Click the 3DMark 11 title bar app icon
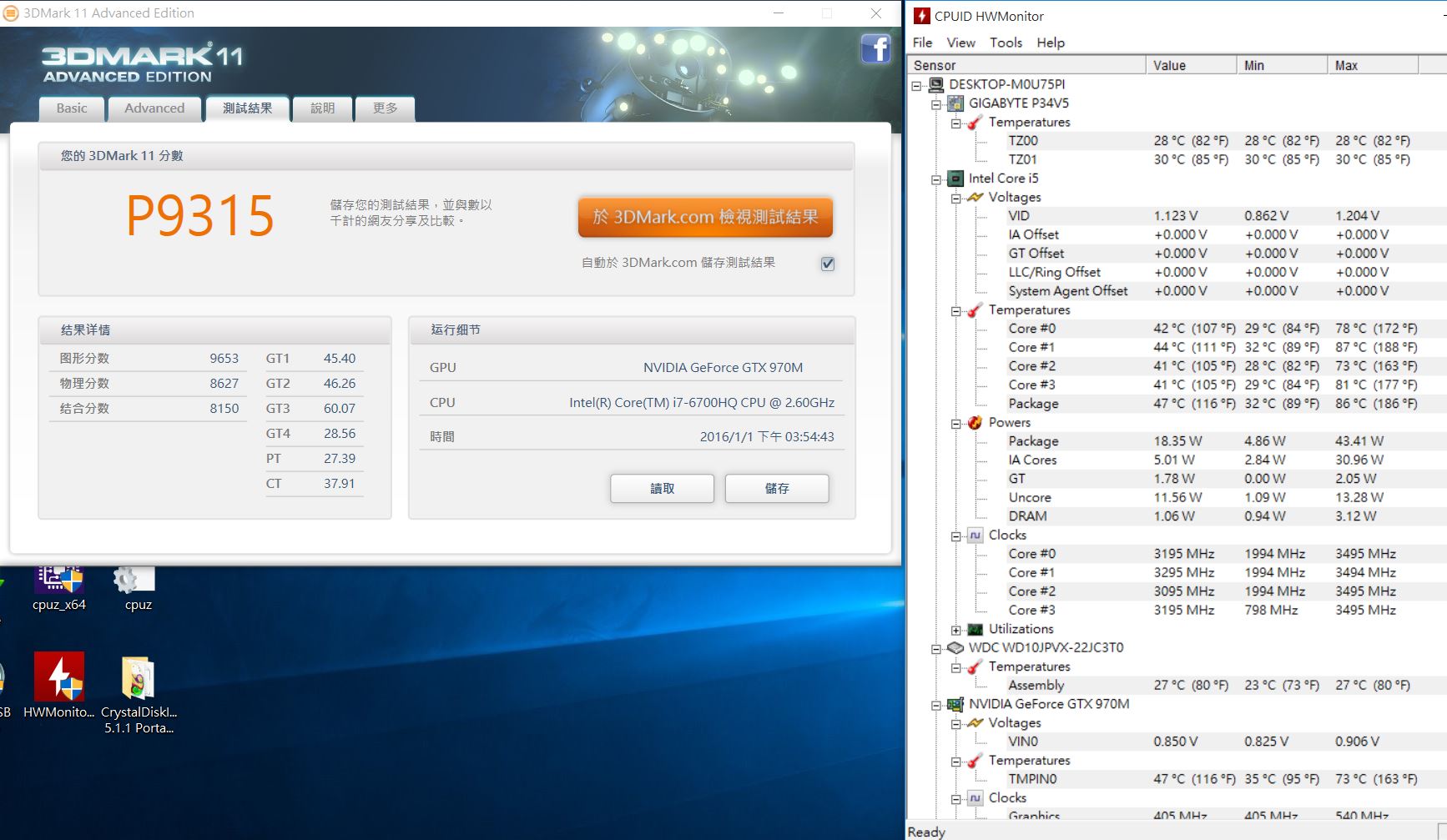Viewport: 1447px width, 840px height. [11, 13]
